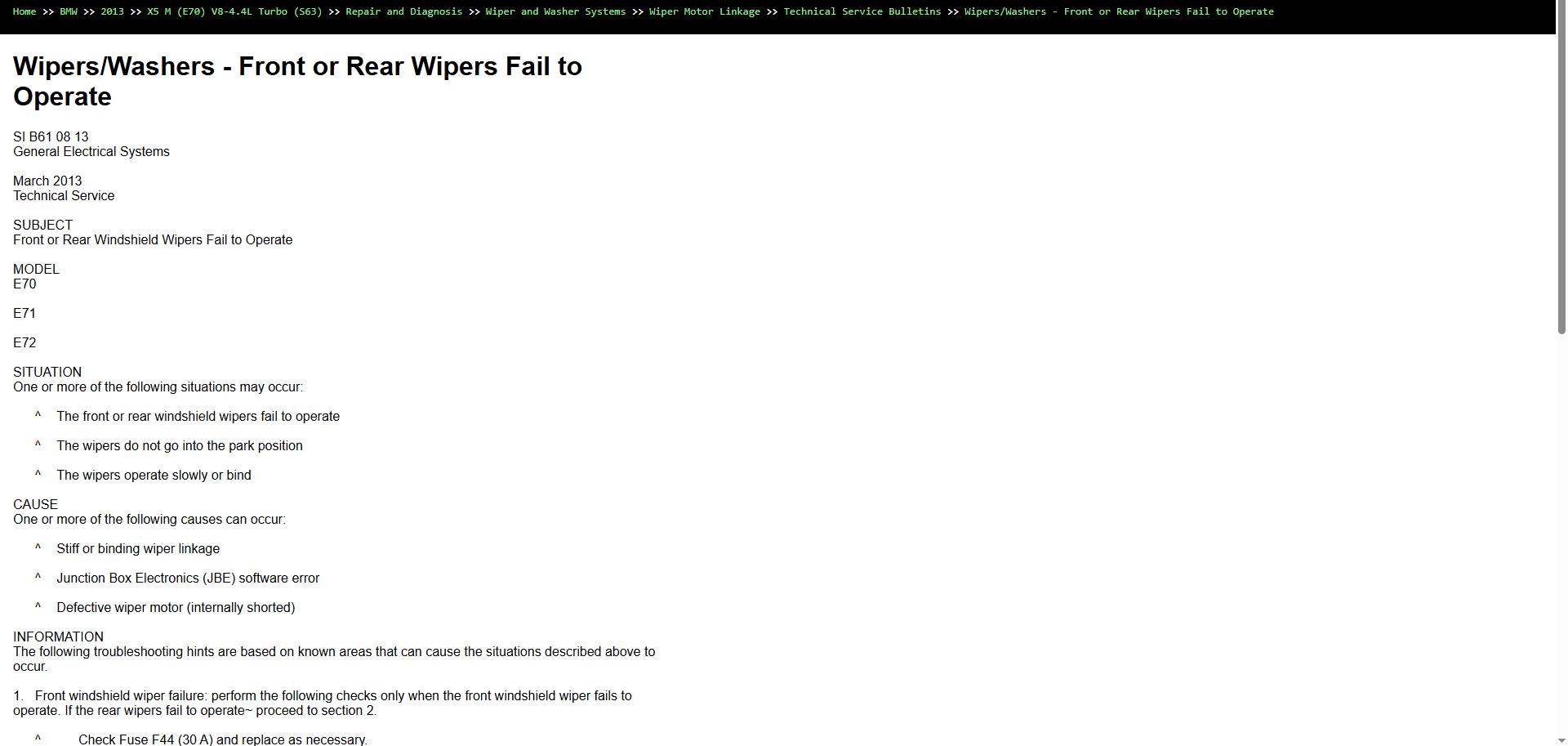Click the E71 model entry

tap(24, 313)
